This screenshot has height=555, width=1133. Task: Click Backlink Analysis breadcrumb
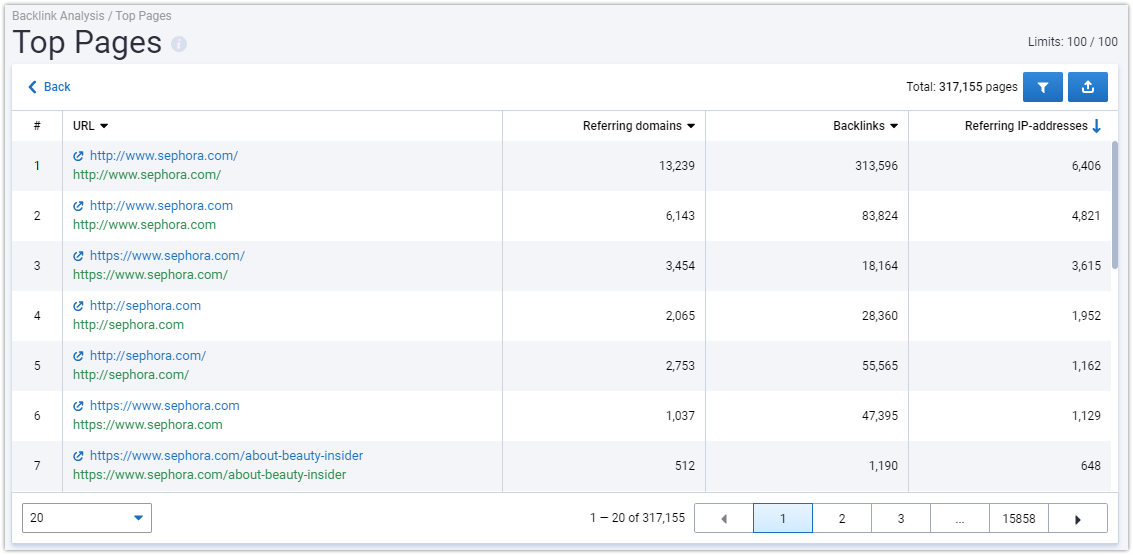pyautogui.click(x=59, y=15)
